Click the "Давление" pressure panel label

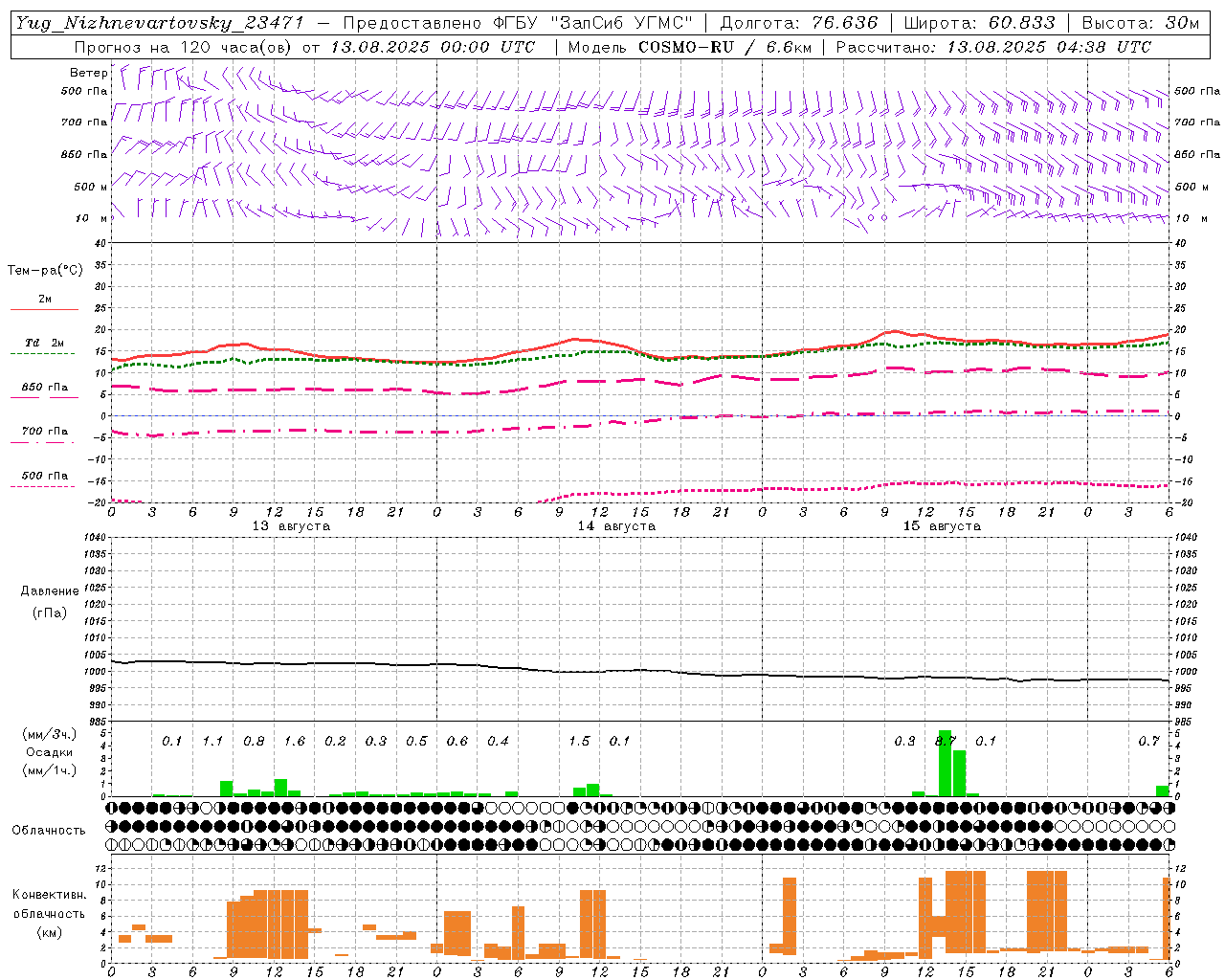click(50, 591)
